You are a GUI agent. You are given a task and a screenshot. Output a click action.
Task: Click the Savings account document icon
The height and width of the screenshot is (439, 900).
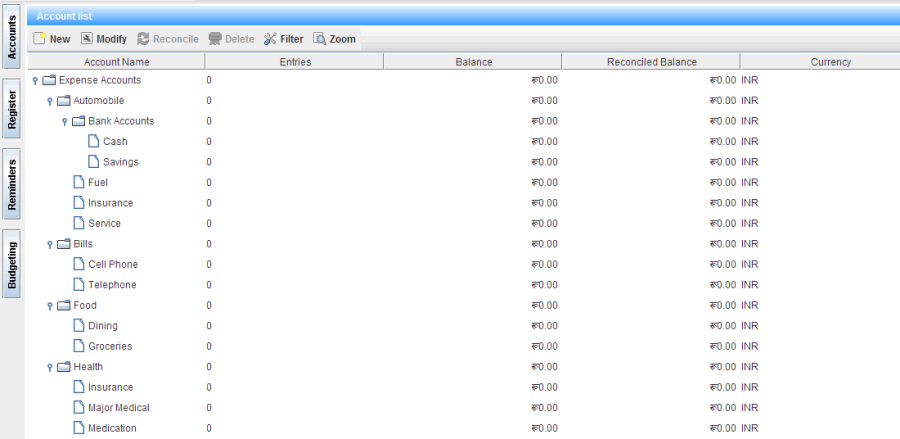pos(94,162)
